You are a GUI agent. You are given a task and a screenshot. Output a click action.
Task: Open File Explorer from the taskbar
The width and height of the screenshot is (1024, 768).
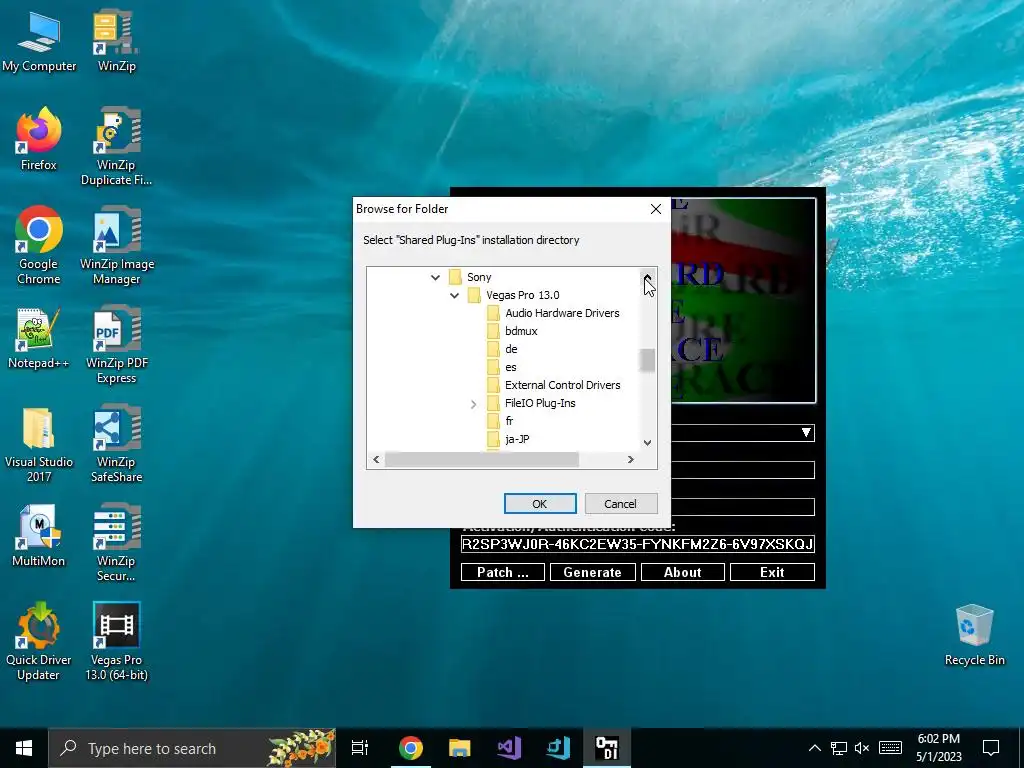point(460,748)
